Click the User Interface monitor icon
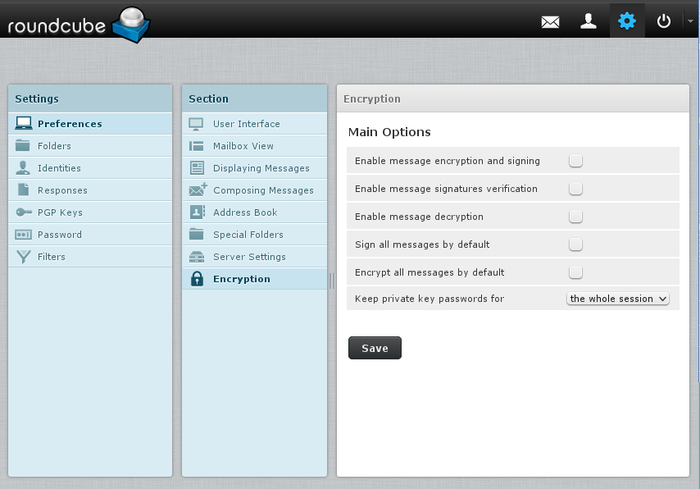 pyautogui.click(x=196, y=124)
